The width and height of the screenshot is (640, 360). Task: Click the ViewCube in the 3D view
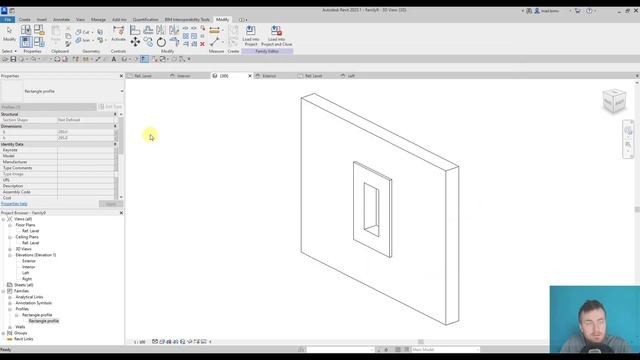[614, 101]
